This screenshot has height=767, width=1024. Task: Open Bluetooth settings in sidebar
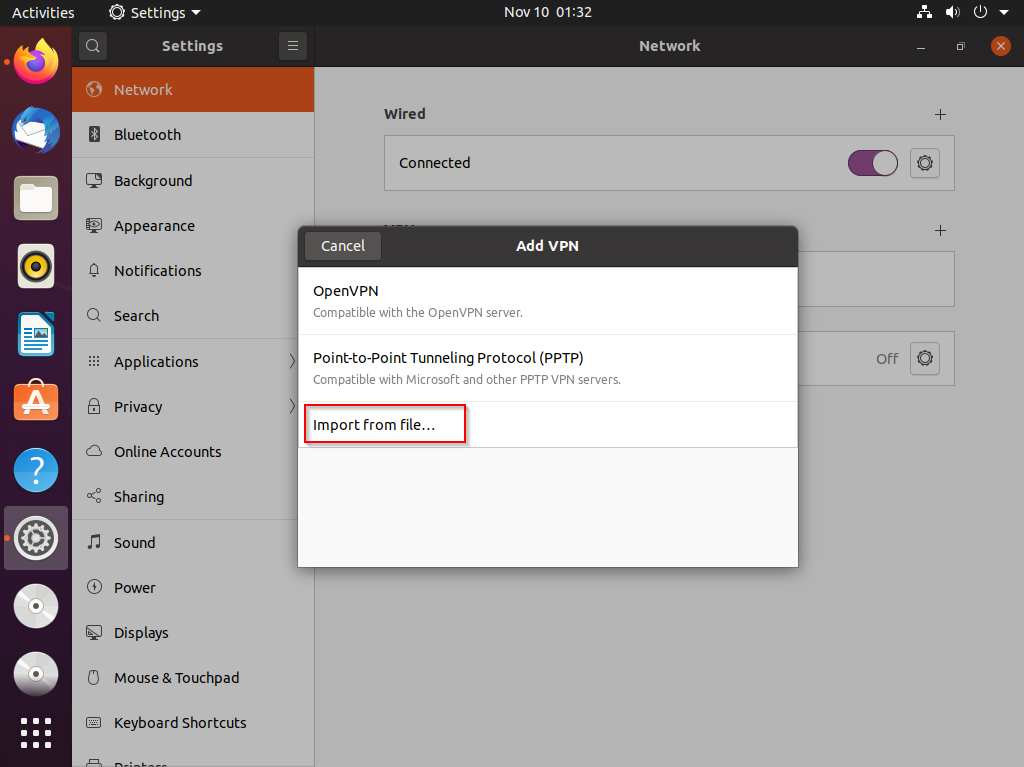coord(147,135)
